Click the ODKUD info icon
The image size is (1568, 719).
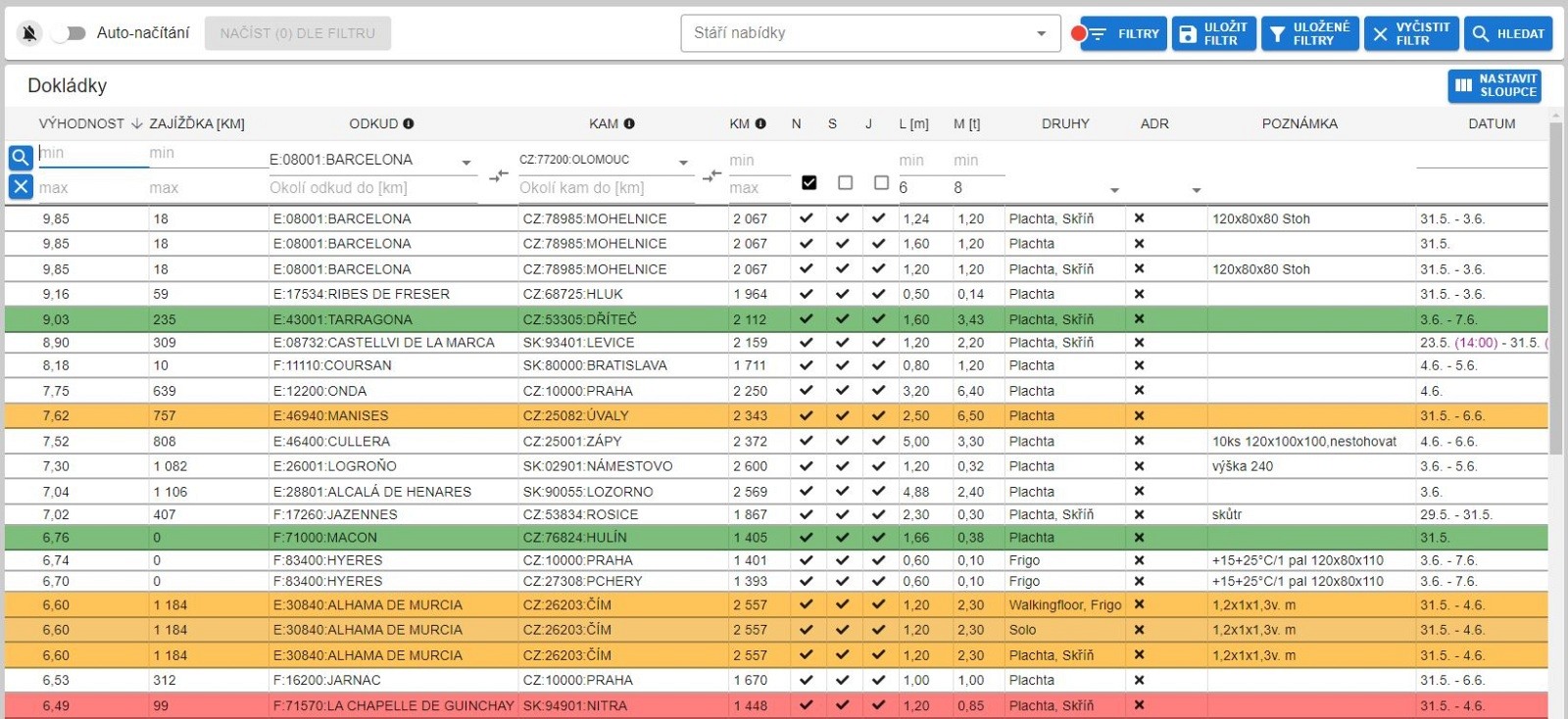click(409, 123)
